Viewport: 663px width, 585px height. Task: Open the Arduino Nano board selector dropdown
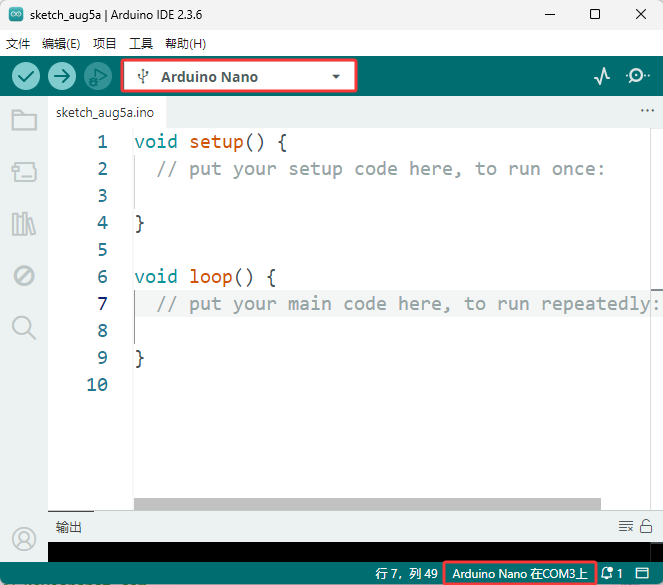pos(239,77)
